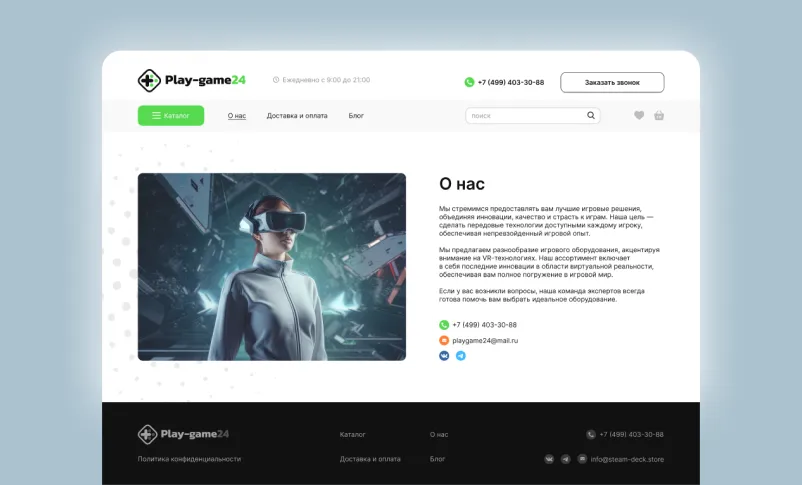The width and height of the screenshot is (802, 485).
Task: Go to Доставка и оплата in navbar
Action: (297, 116)
